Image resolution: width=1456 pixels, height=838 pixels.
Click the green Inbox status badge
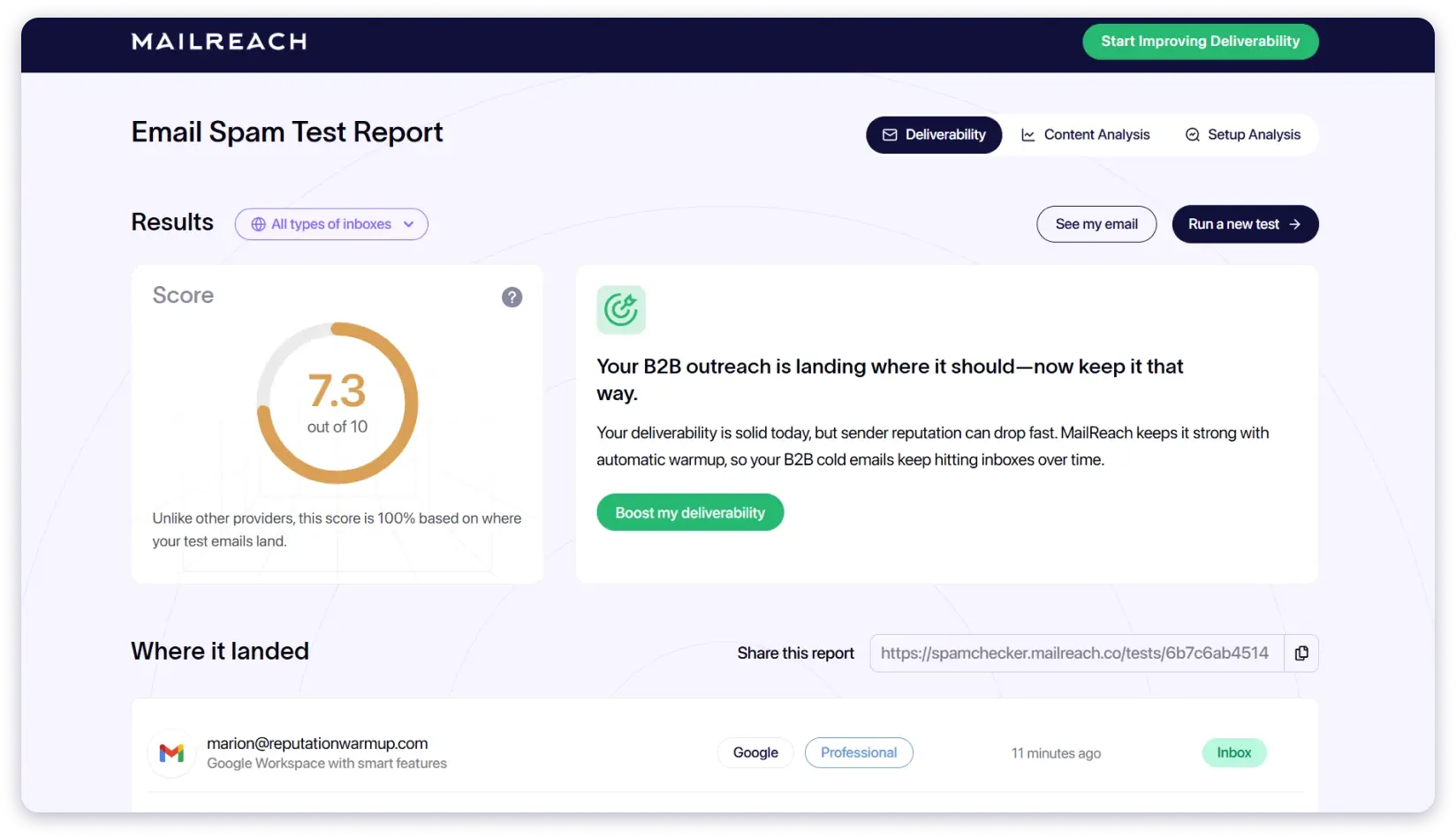pyautogui.click(x=1233, y=752)
